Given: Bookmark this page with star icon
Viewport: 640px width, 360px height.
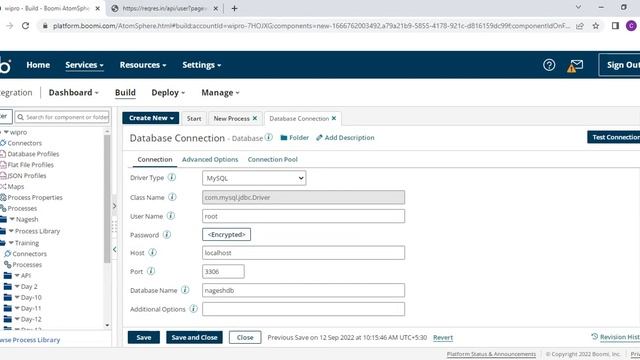Looking at the screenshot, I should tap(596, 26).
